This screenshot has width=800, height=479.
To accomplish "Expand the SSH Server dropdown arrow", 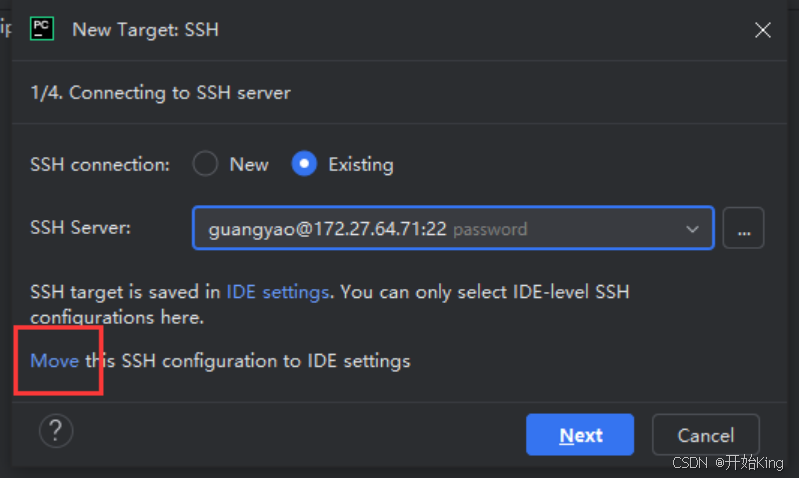I will click(x=692, y=229).
